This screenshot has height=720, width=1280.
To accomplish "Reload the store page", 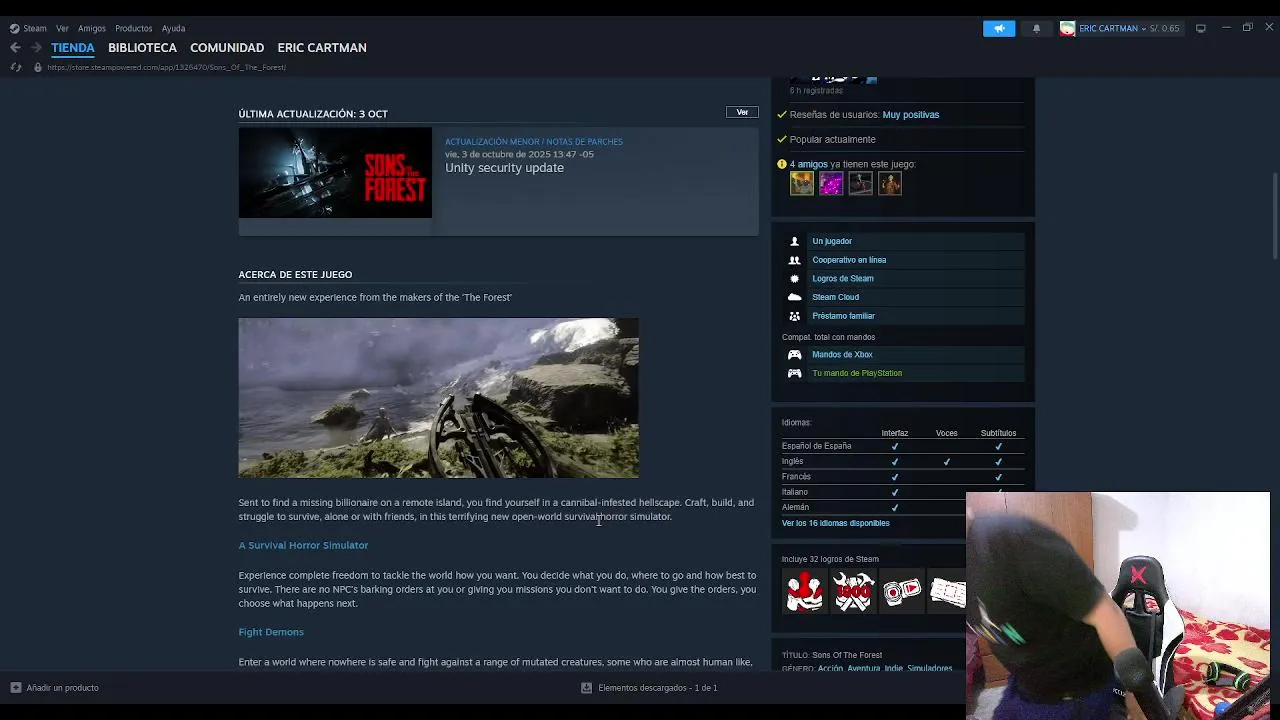I will tap(15, 67).
